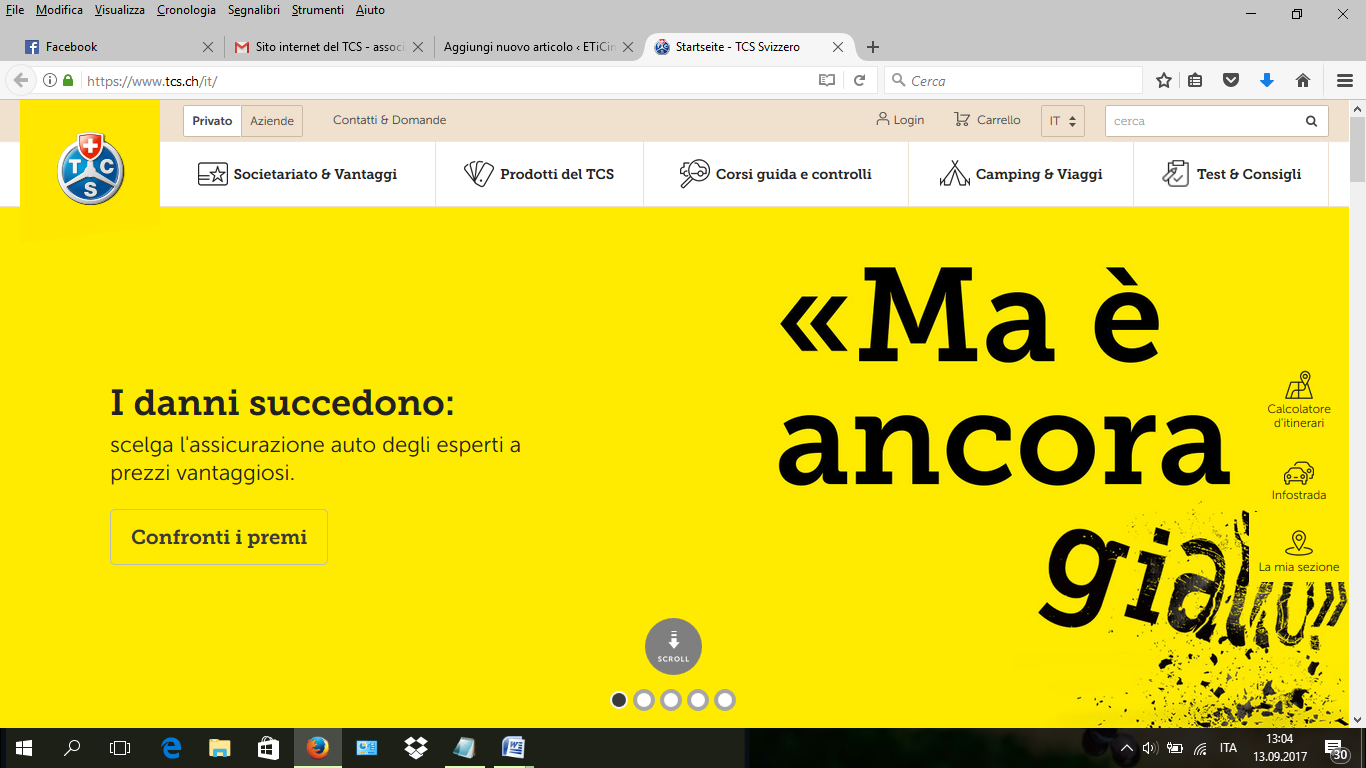The width and height of the screenshot is (1366, 768).
Task: Click the Firefox Cerca search field
Action: (x=1013, y=81)
